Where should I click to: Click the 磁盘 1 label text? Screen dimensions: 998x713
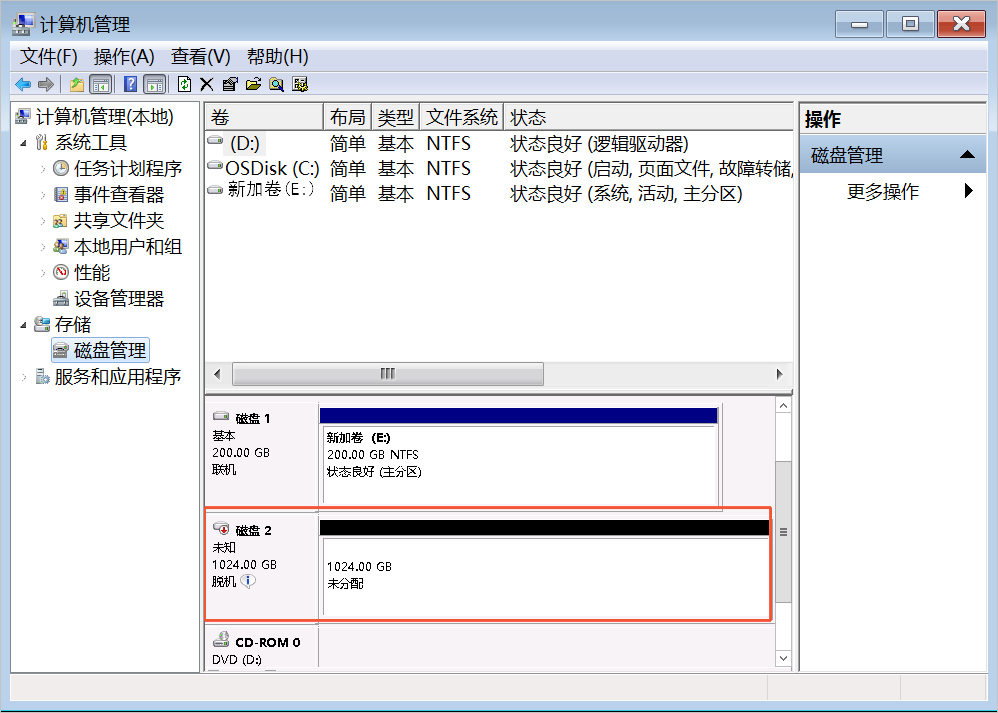point(253,418)
